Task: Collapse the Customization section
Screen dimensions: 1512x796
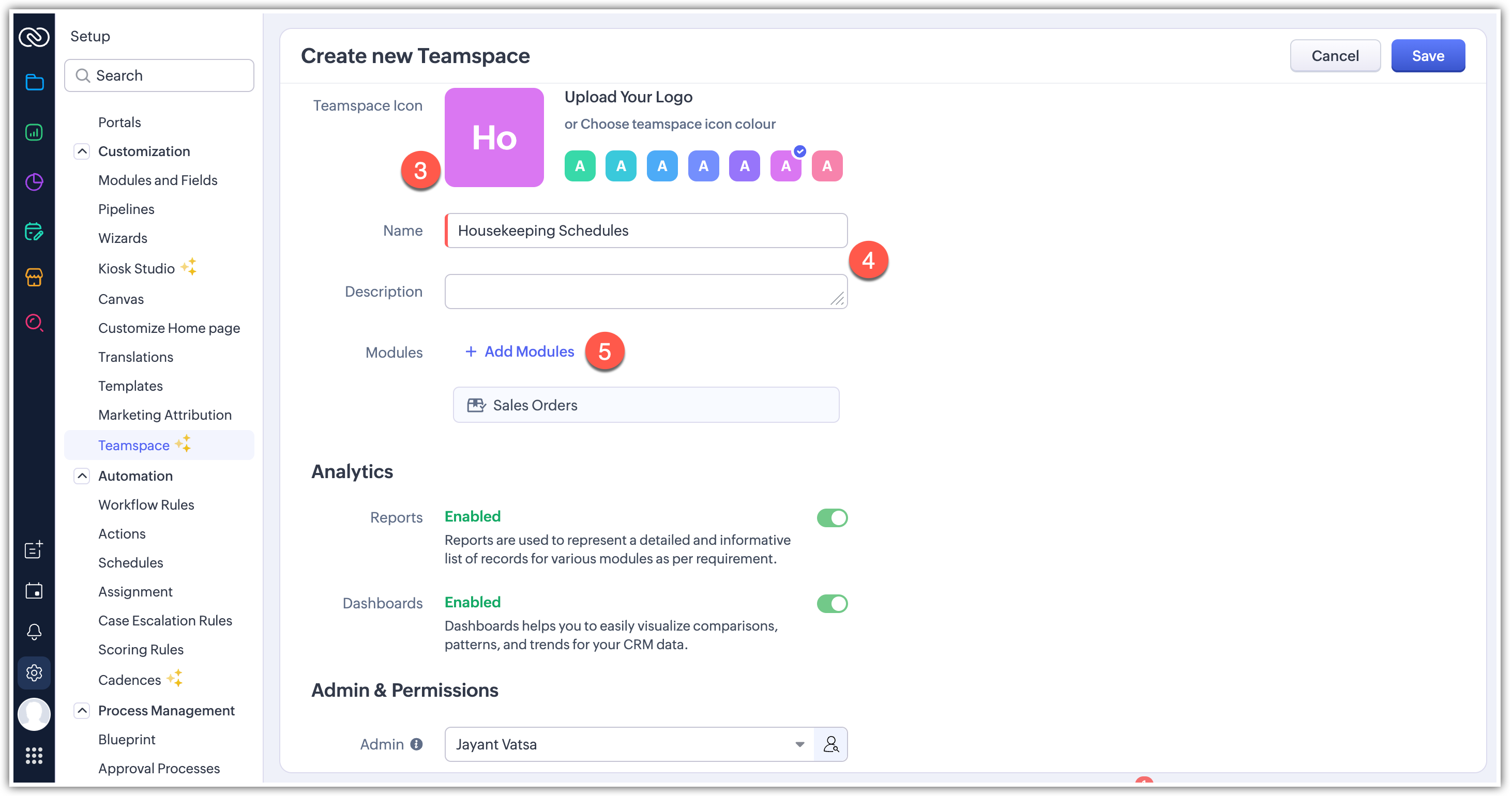Action: pyautogui.click(x=82, y=151)
